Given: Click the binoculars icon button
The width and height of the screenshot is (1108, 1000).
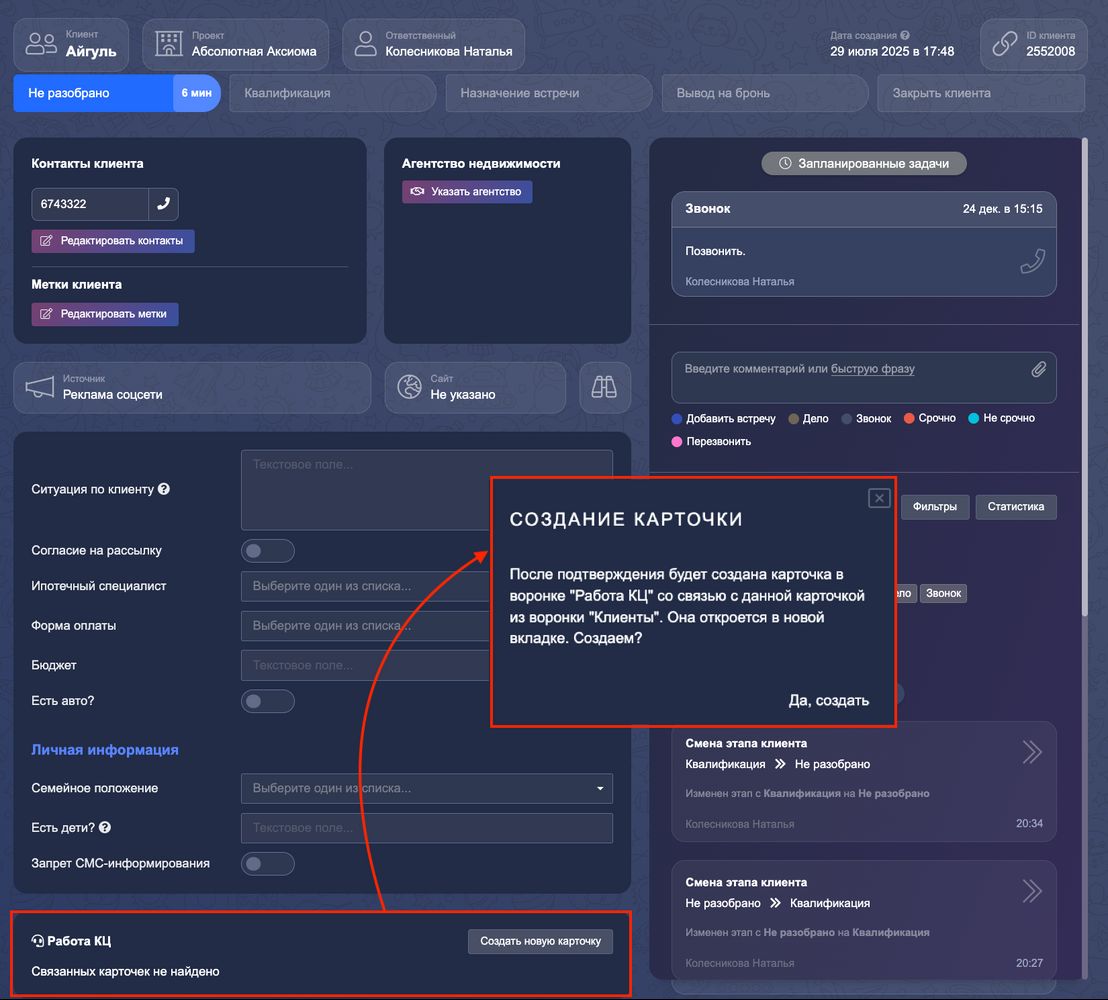Looking at the screenshot, I should 605,388.
